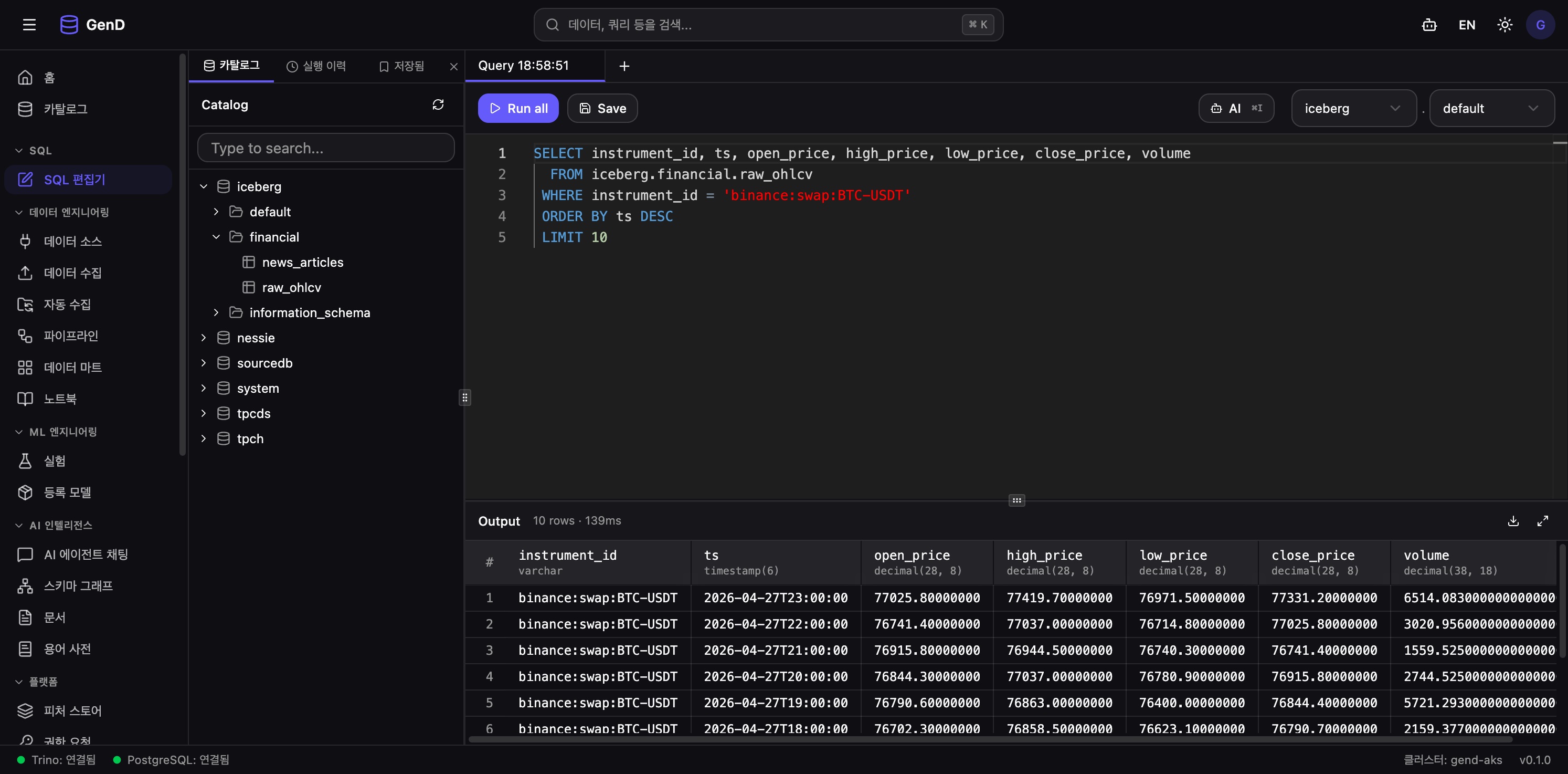Click the GenD logo icon

point(69,24)
